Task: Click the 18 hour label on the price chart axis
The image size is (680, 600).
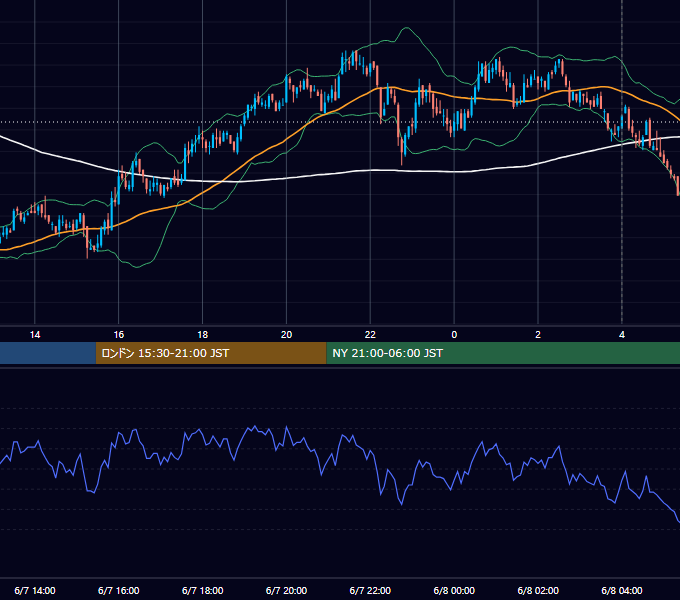Action: click(x=203, y=335)
